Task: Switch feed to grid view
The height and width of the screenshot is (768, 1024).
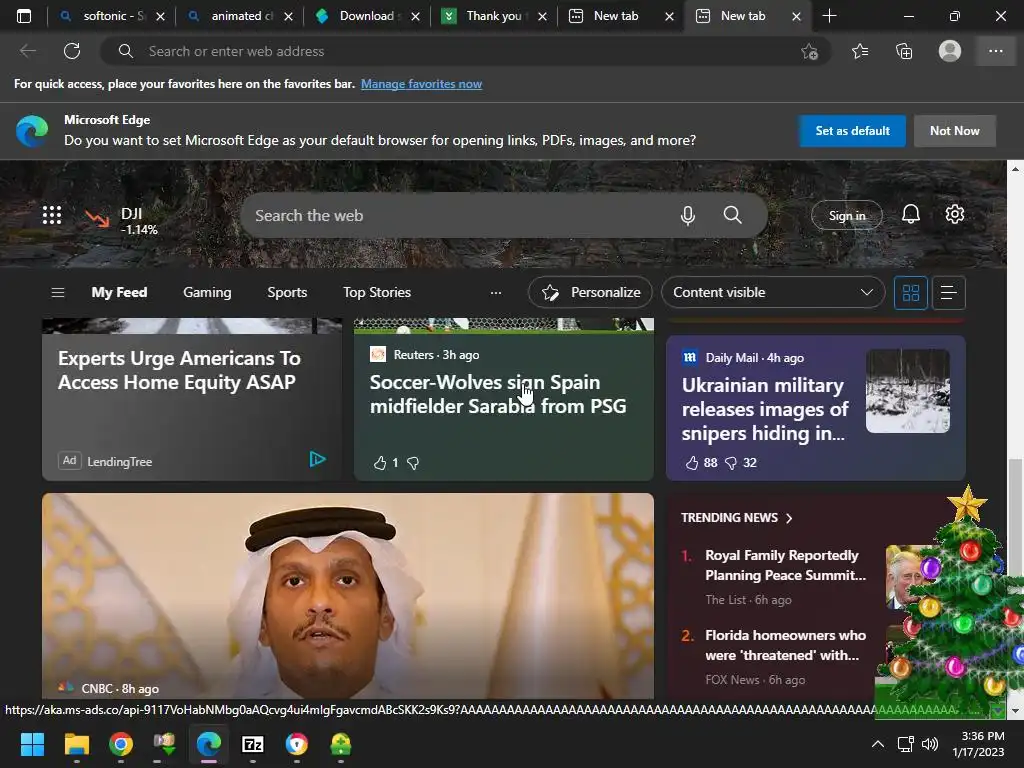Action: (910, 293)
